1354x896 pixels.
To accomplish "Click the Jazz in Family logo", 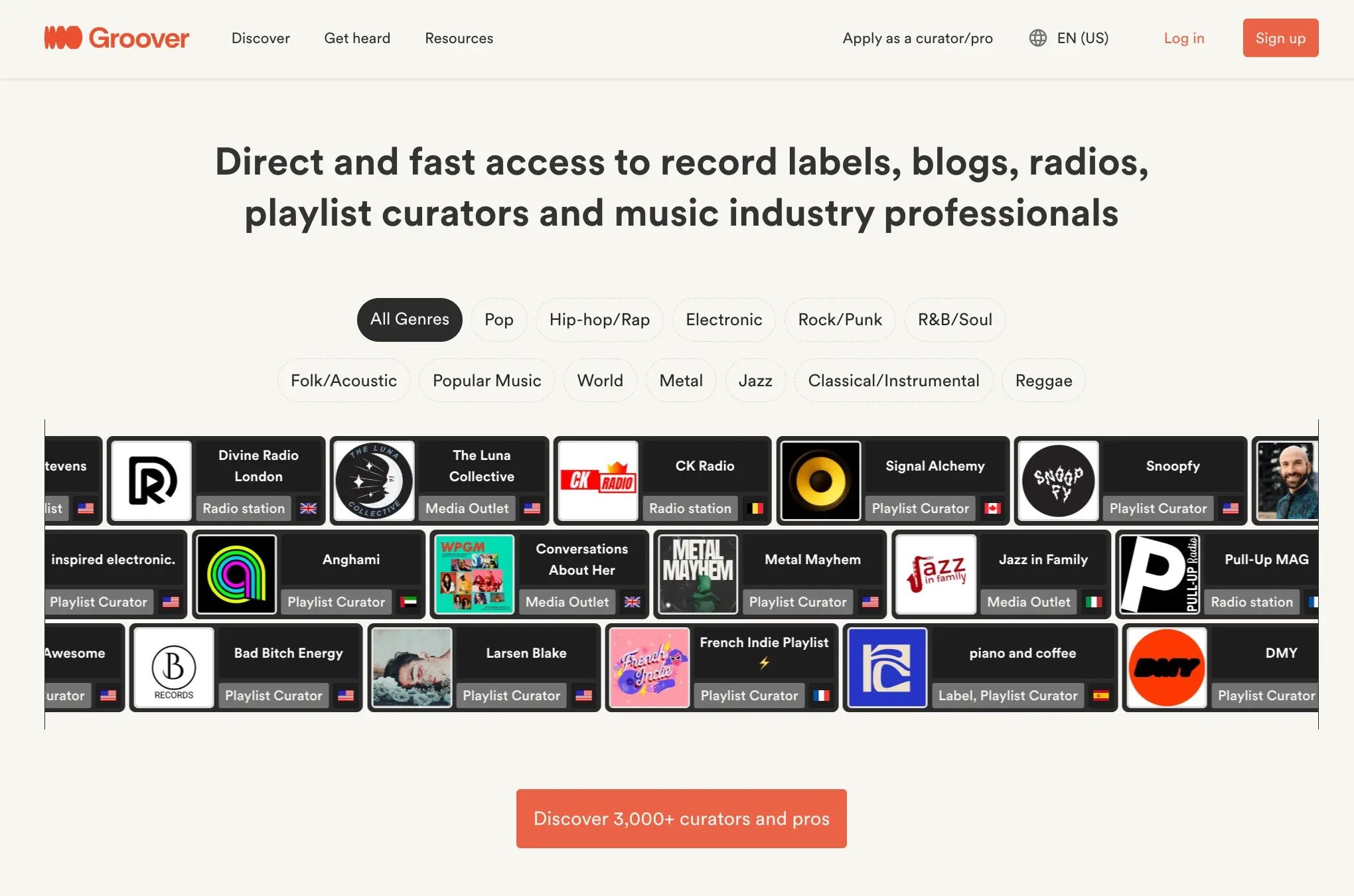I will [936, 575].
